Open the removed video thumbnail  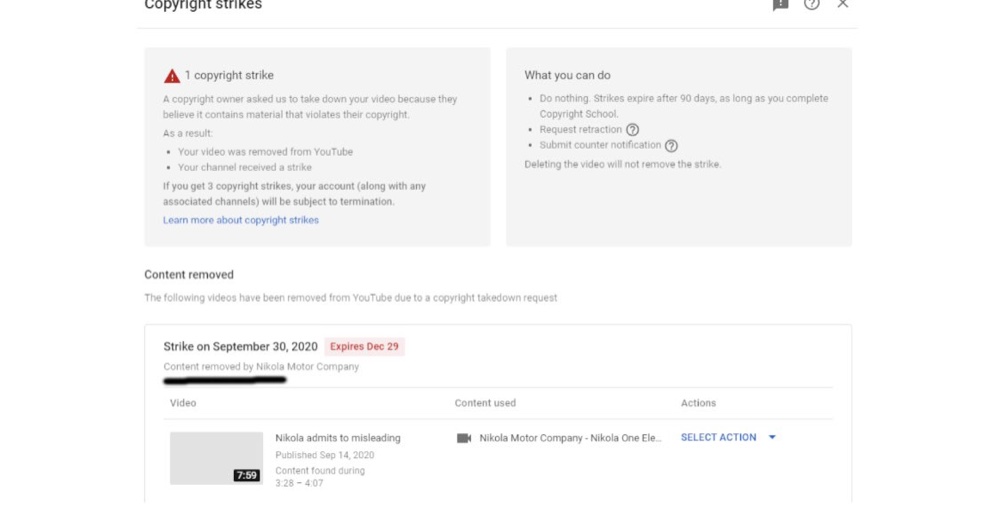pyautogui.click(x=216, y=458)
